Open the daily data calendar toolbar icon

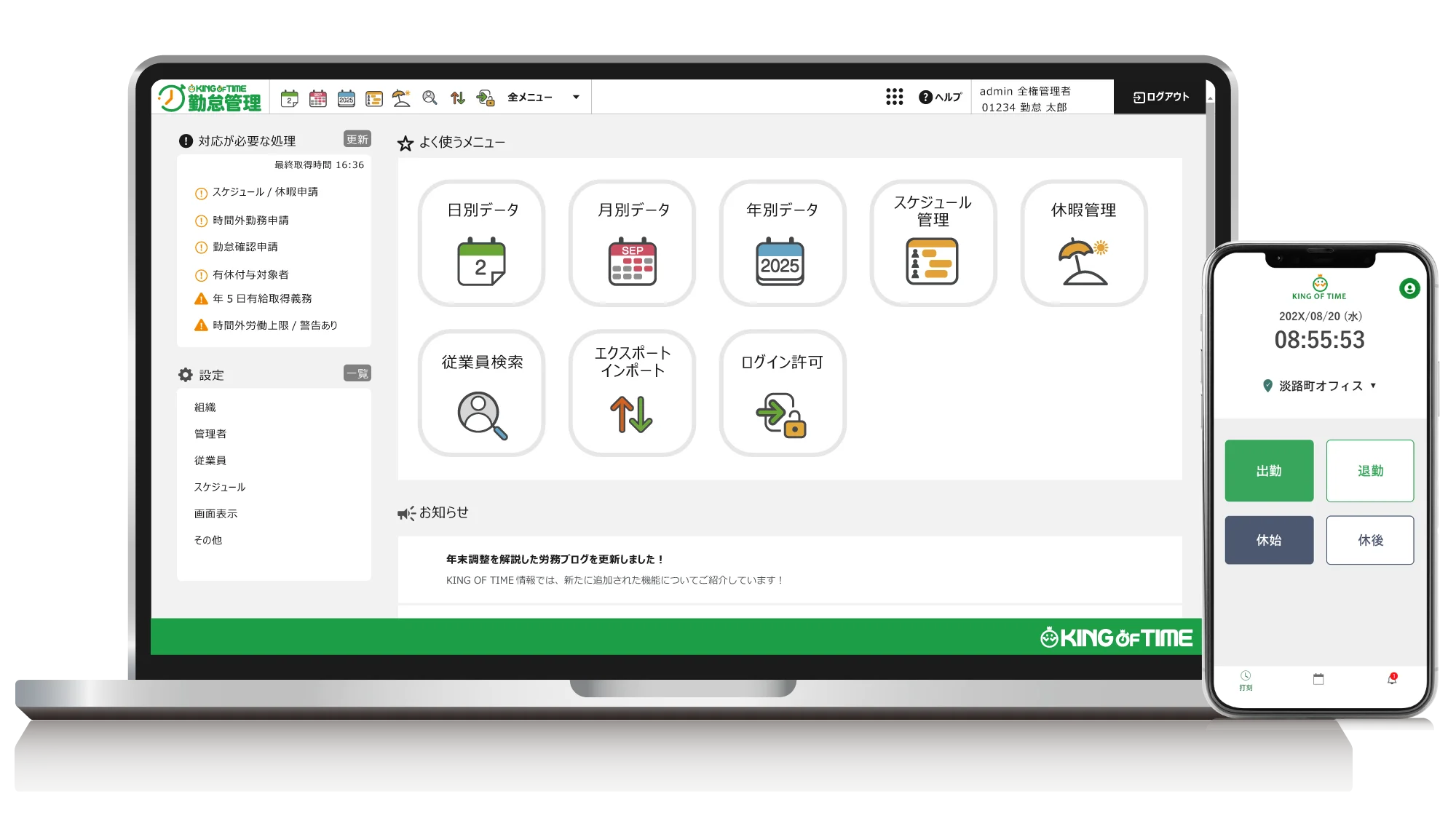290,98
